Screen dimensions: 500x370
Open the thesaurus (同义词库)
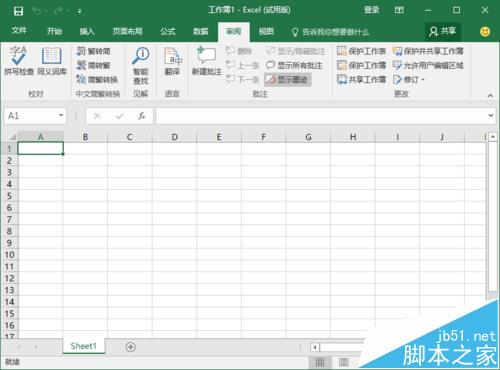click(52, 61)
